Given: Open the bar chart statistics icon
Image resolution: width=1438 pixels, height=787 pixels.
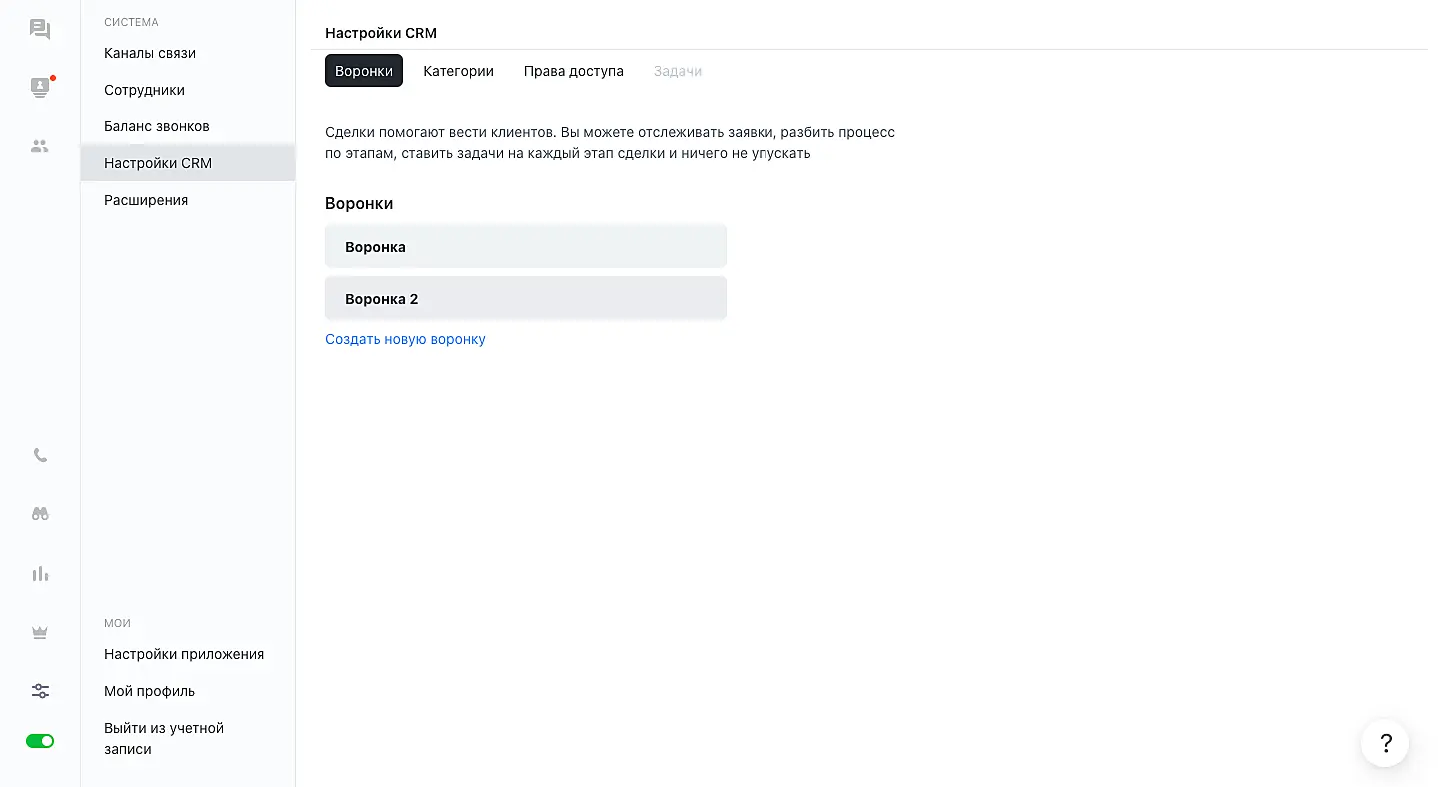Looking at the screenshot, I should click(x=40, y=574).
